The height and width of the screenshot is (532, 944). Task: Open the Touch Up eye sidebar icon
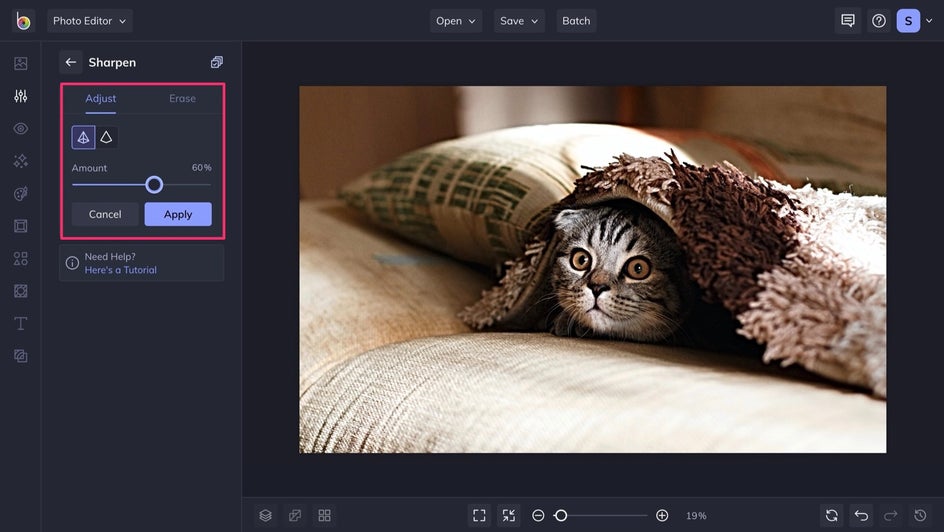click(x=20, y=128)
